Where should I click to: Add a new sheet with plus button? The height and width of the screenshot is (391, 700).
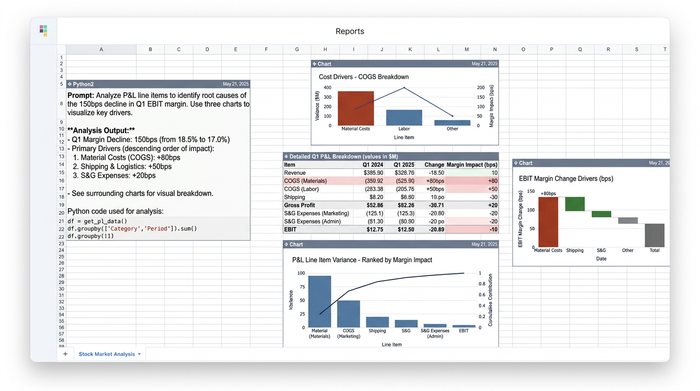click(65, 354)
